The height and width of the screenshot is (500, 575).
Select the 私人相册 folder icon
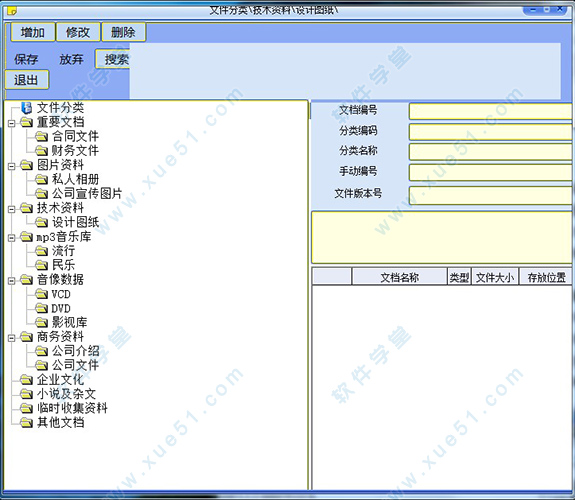click(x=41, y=179)
